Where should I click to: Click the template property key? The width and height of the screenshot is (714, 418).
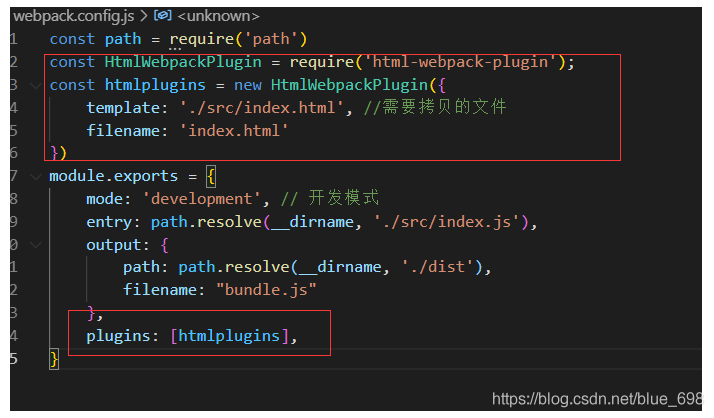(123, 108)
